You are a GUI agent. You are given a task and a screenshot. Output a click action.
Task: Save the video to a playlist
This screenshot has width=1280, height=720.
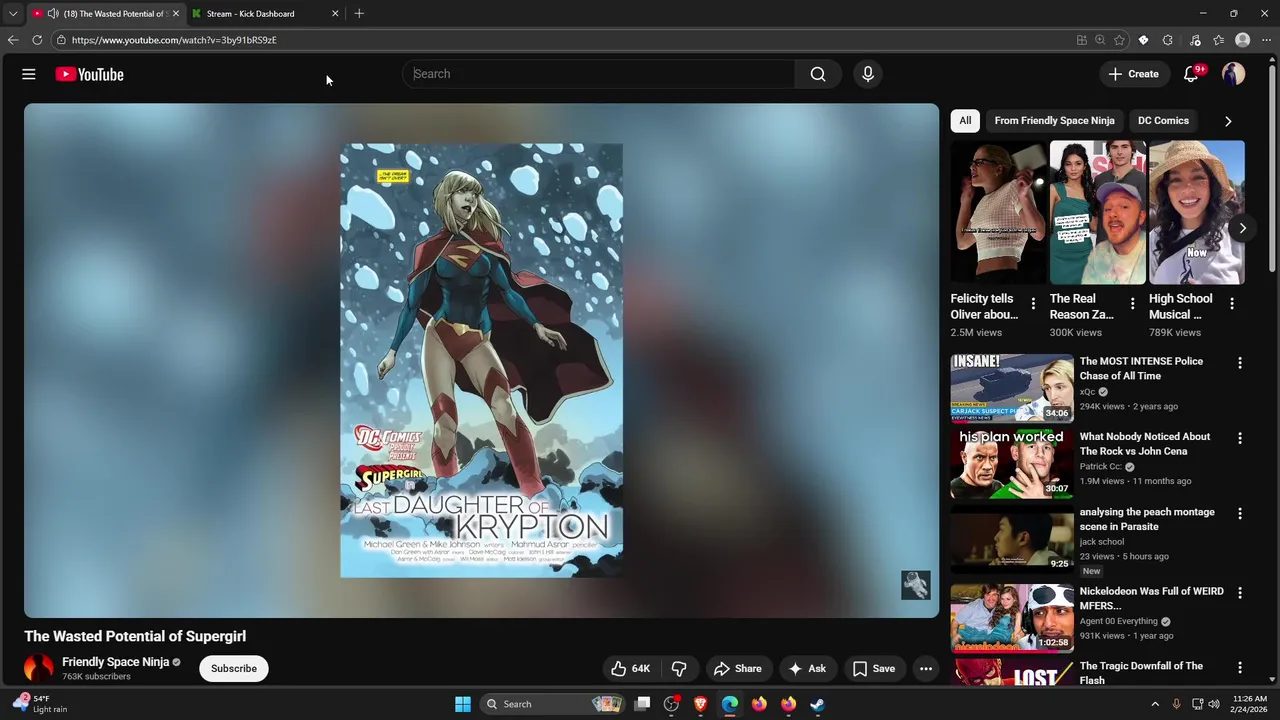click(x=873, y=668)
